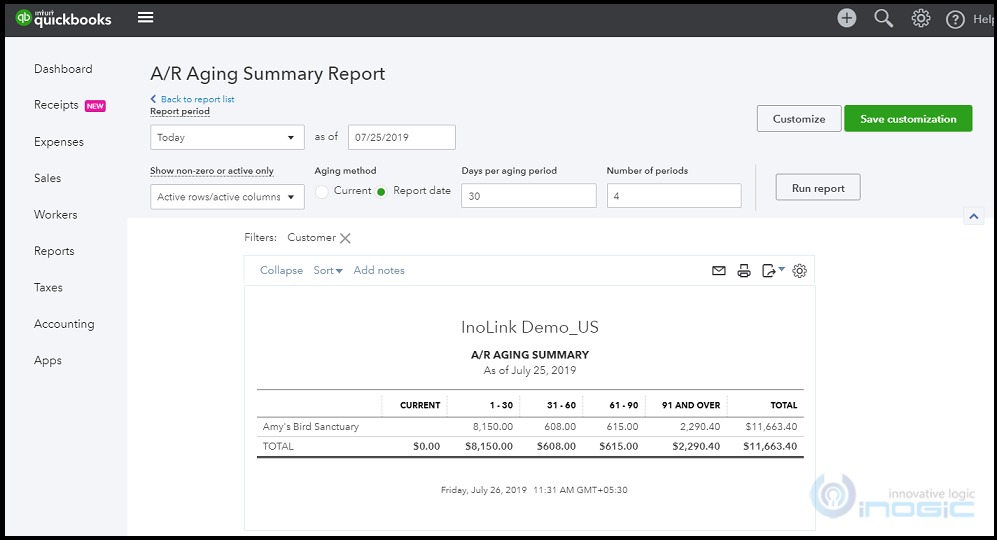Open Active rows/active columns dropdown
The height and width of the screenshot is (540, 997).
click(x=227, y=197)
